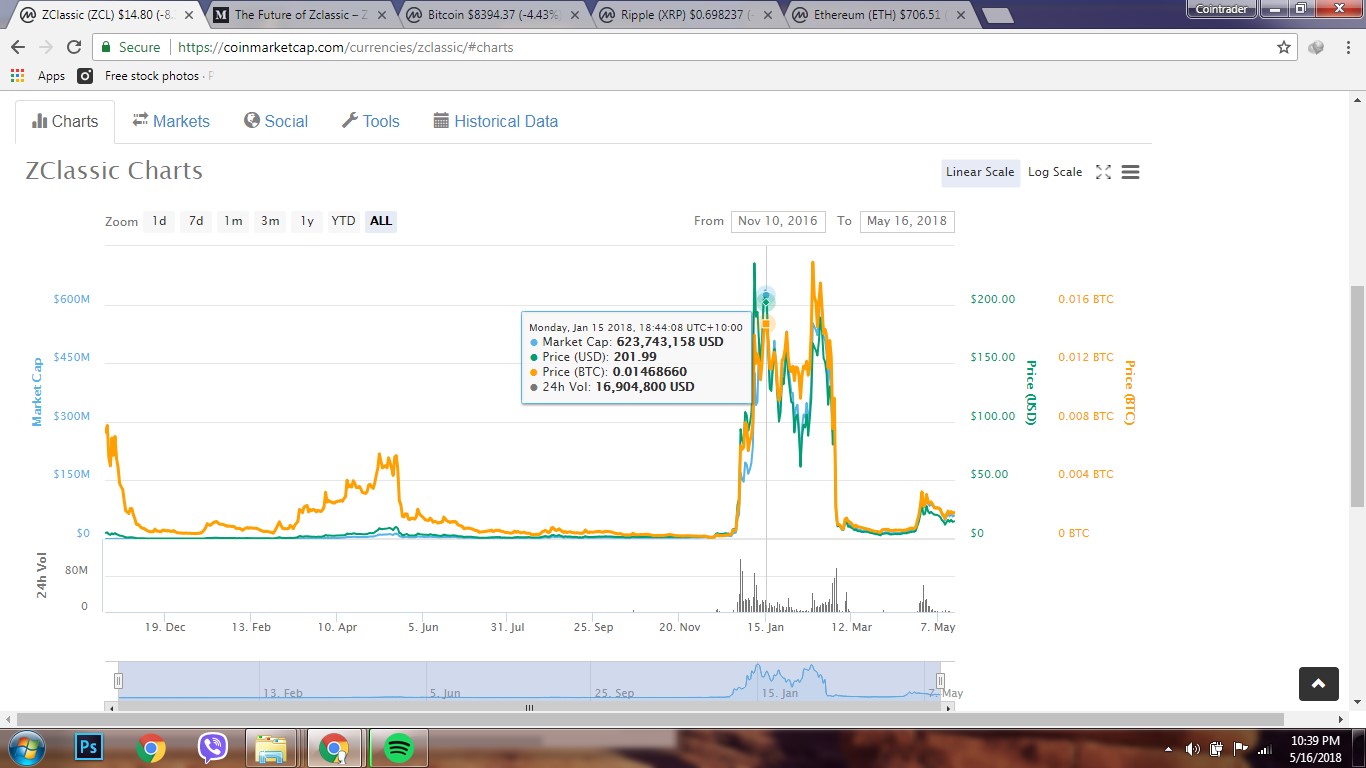
Task: Click the chart navigator scrollbar thumb
Action: (x=529, y=708)
